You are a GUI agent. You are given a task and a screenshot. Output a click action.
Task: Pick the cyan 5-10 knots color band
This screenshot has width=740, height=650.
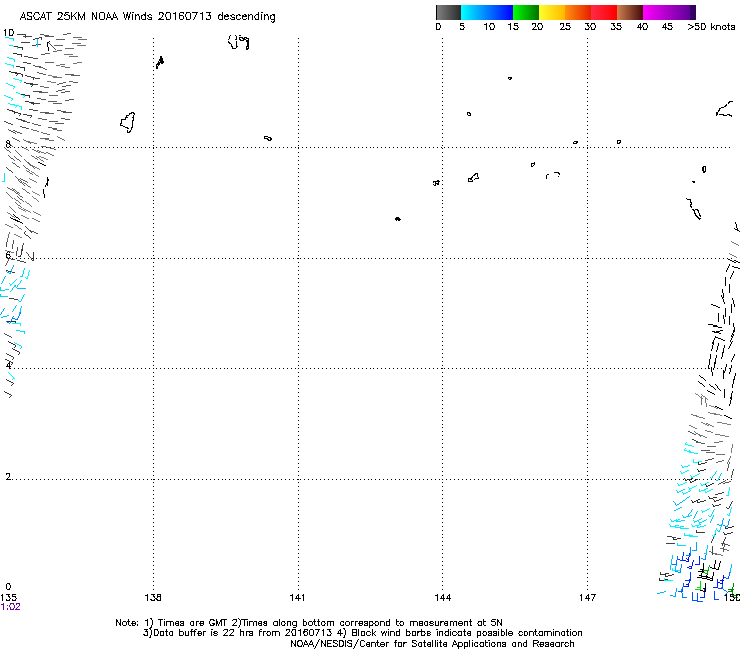[x=474, y=12]
